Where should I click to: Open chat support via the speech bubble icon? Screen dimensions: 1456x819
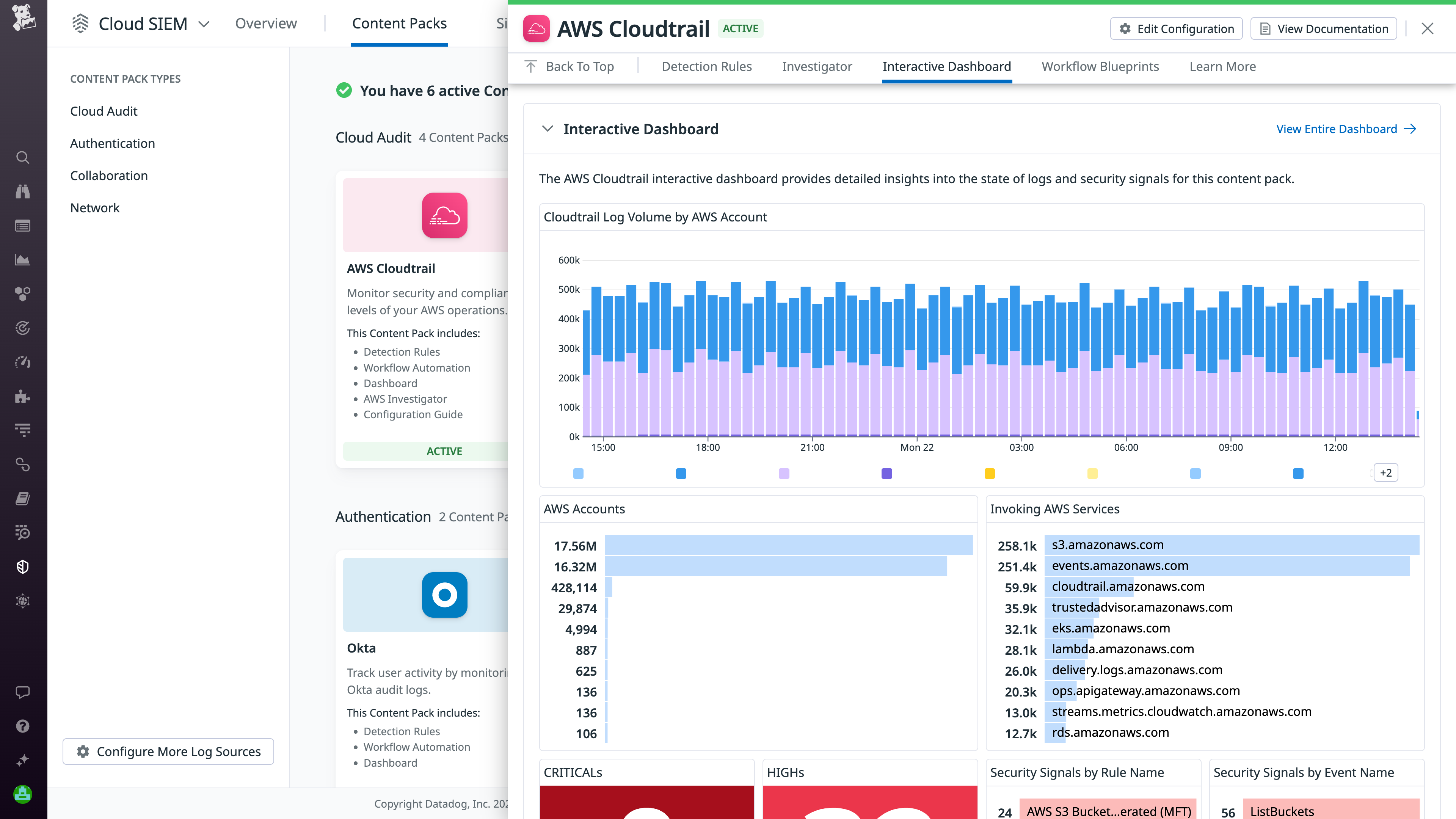[23, 693]
